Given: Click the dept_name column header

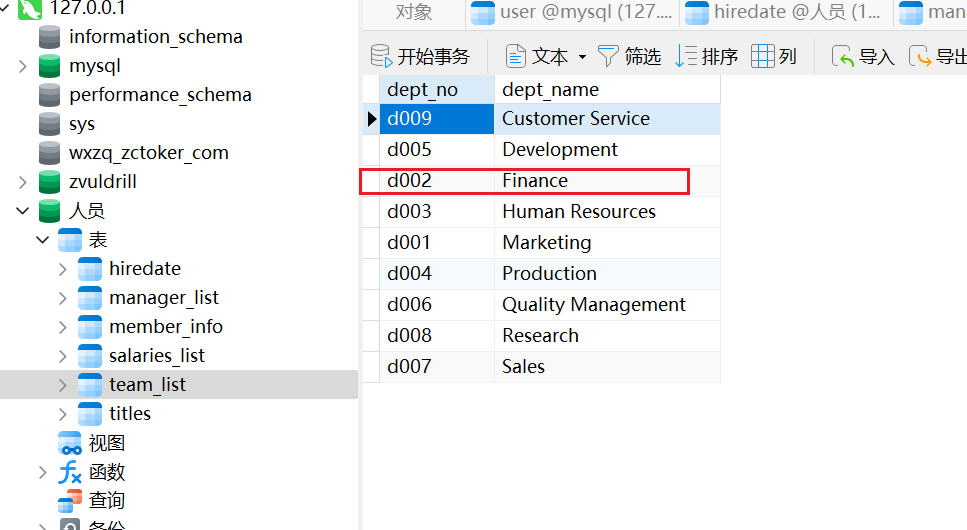Looking at the screenshot, I should [607, 89].
